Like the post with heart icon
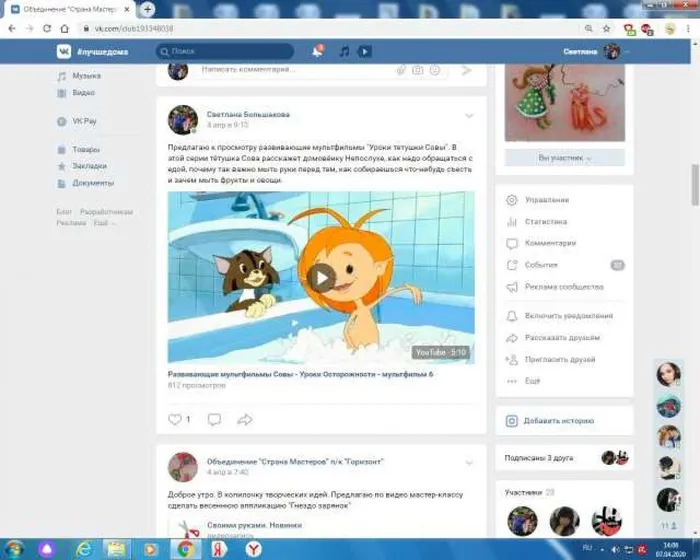The image size is (700, 560). (175, 419)
